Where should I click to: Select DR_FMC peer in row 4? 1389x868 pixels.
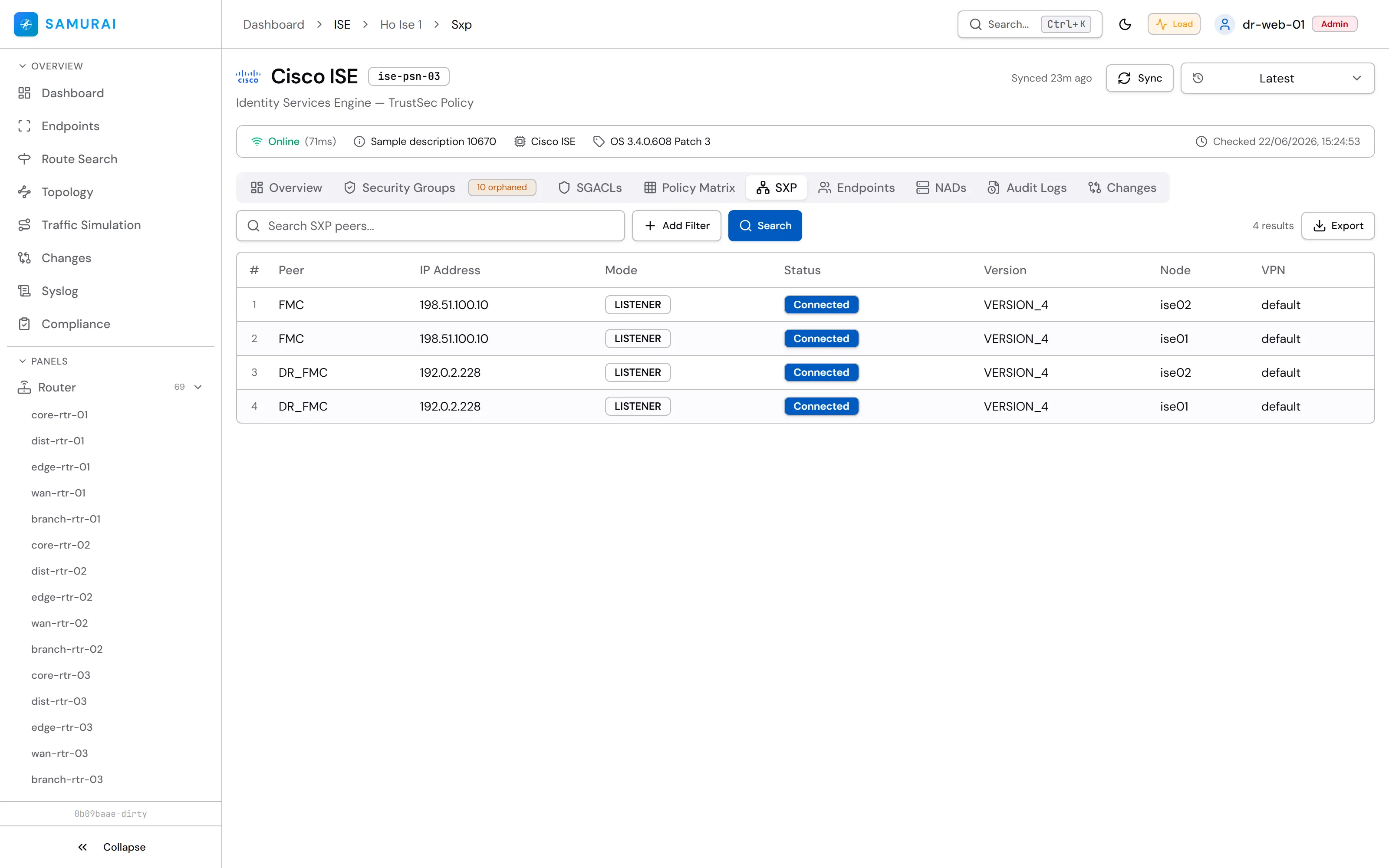(x=303, y=407)
